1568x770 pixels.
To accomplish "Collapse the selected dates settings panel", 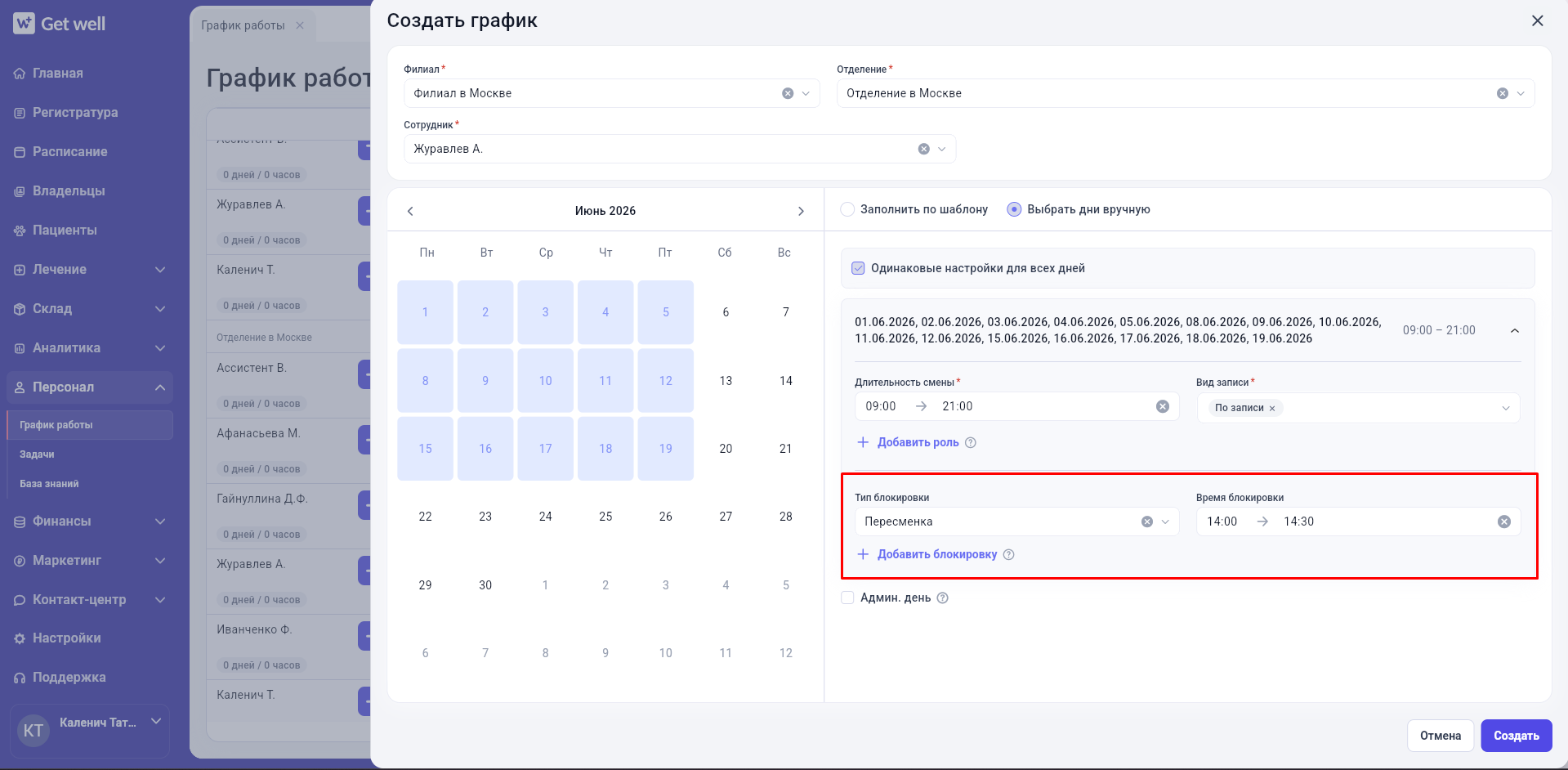I will pyautogui.click(x=1514, y=330).
